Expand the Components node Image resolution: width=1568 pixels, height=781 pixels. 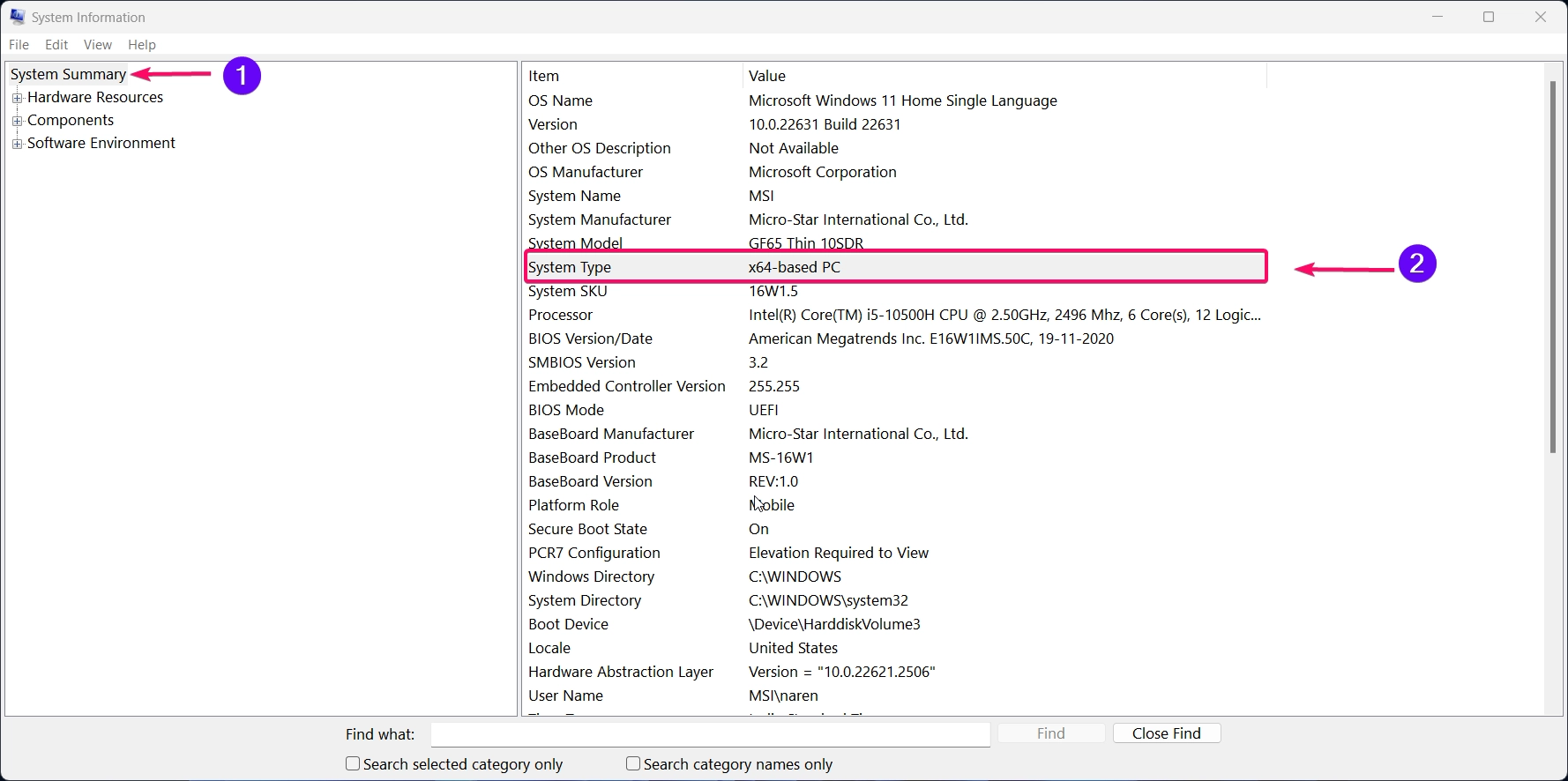point(17,121)
